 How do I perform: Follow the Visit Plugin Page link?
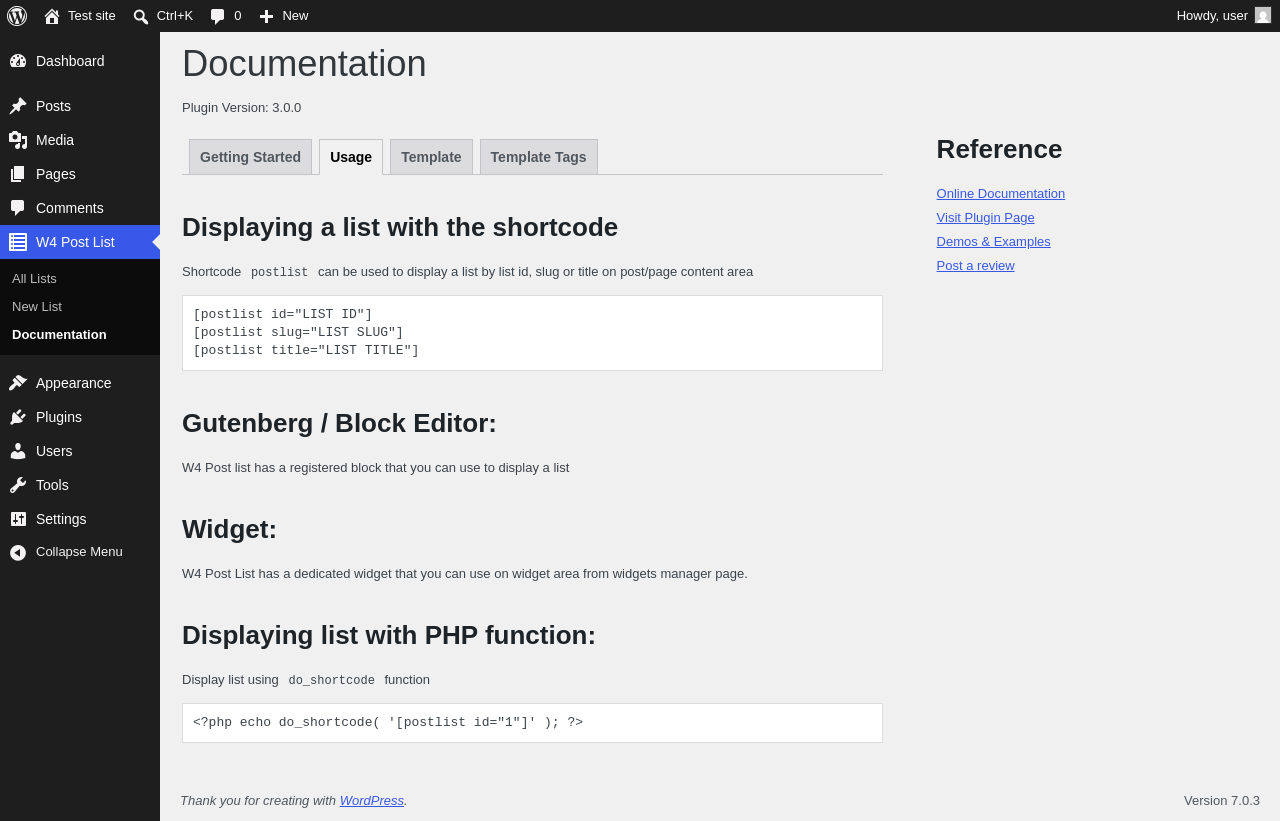pos(986,218)
